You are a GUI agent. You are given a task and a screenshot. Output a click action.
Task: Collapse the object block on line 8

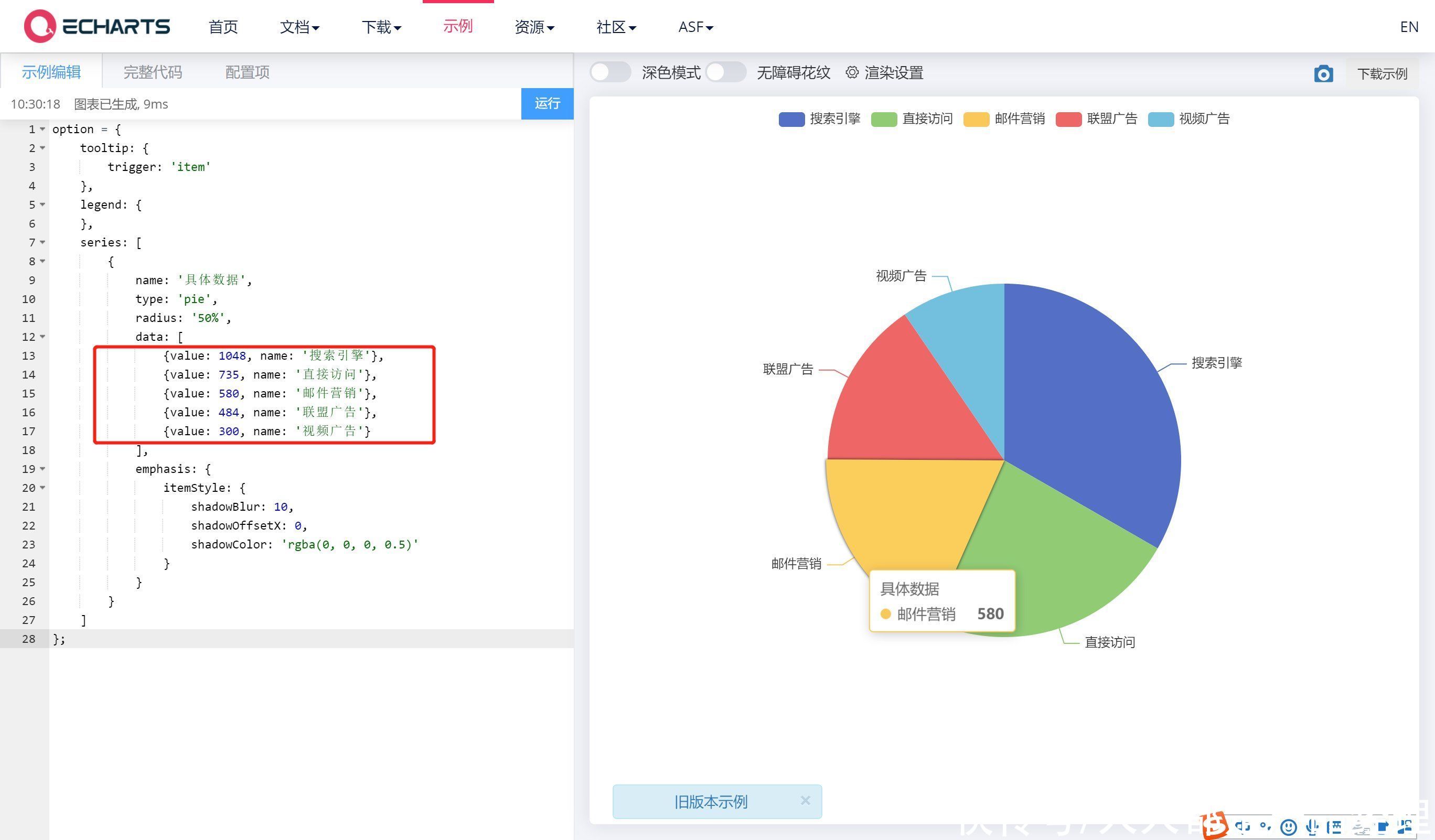[42, 261]
